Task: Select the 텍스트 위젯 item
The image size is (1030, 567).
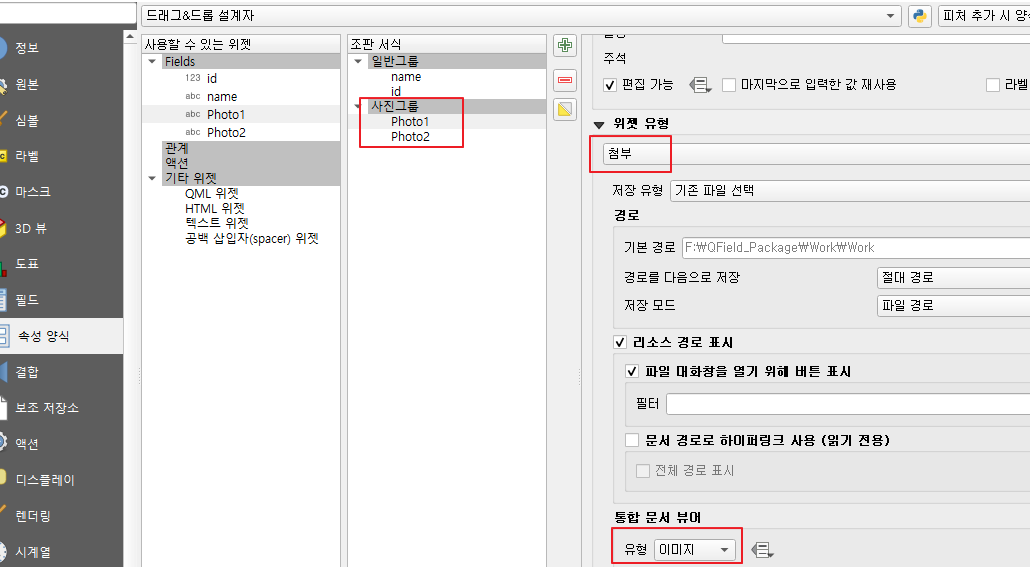Action: click(216, 223)
